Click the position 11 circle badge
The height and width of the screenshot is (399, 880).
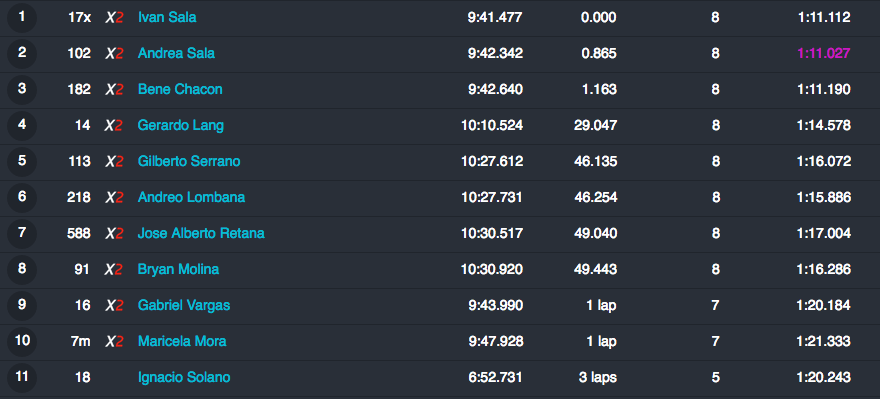click(x=22, y=377)
